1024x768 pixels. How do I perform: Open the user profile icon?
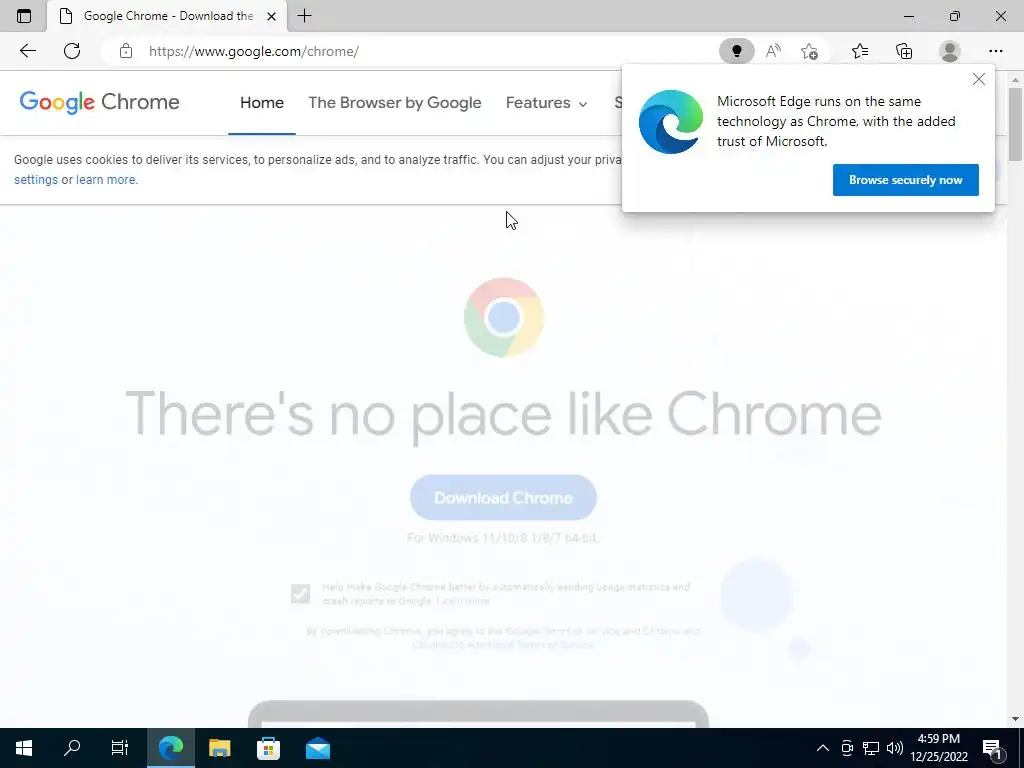click(950, 51)
